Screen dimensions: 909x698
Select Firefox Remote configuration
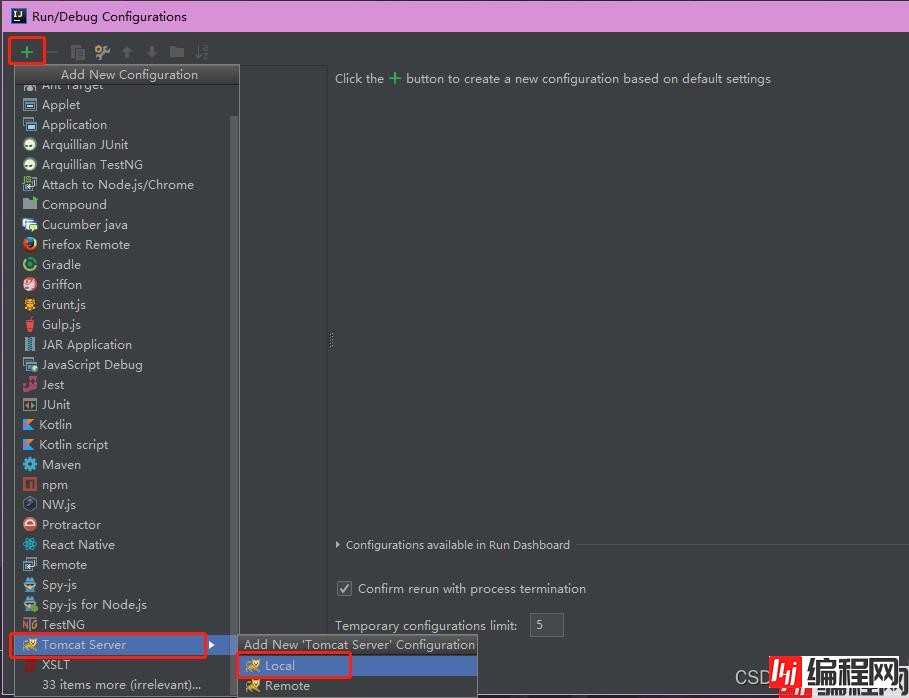(85, 245)
